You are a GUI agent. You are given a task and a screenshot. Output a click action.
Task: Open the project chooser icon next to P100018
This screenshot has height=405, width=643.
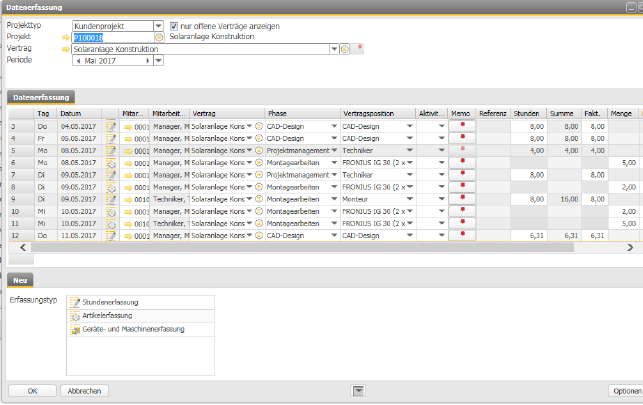point(159,38)
